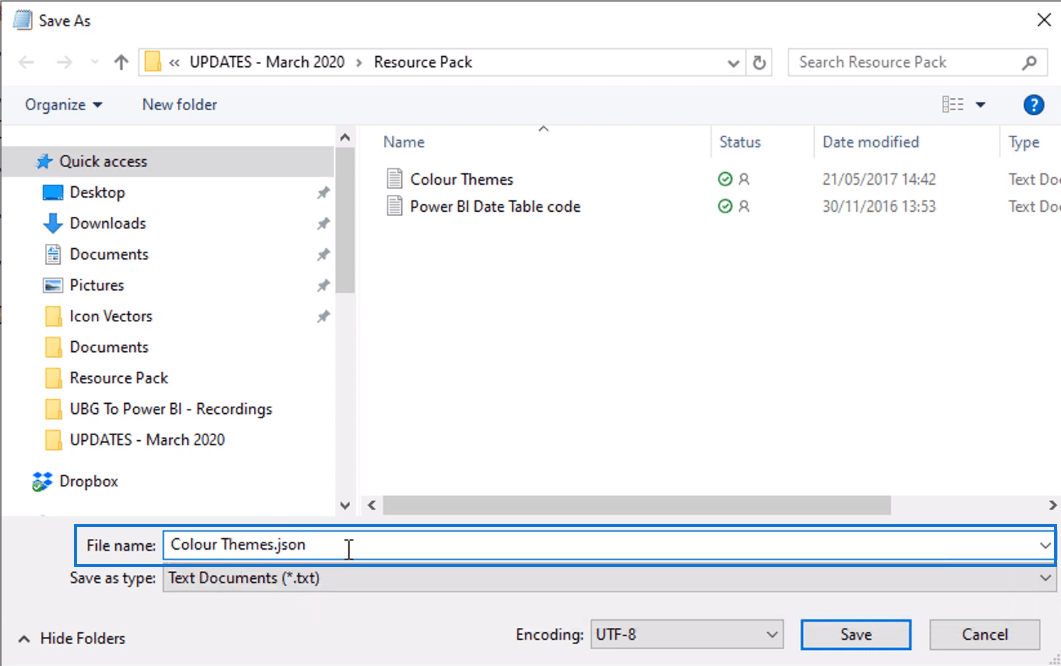The height and width of the screenshot is (666, 1061).
Task: Click horizontal scrollbar right arrow in file list
Action: point(1052,505)
